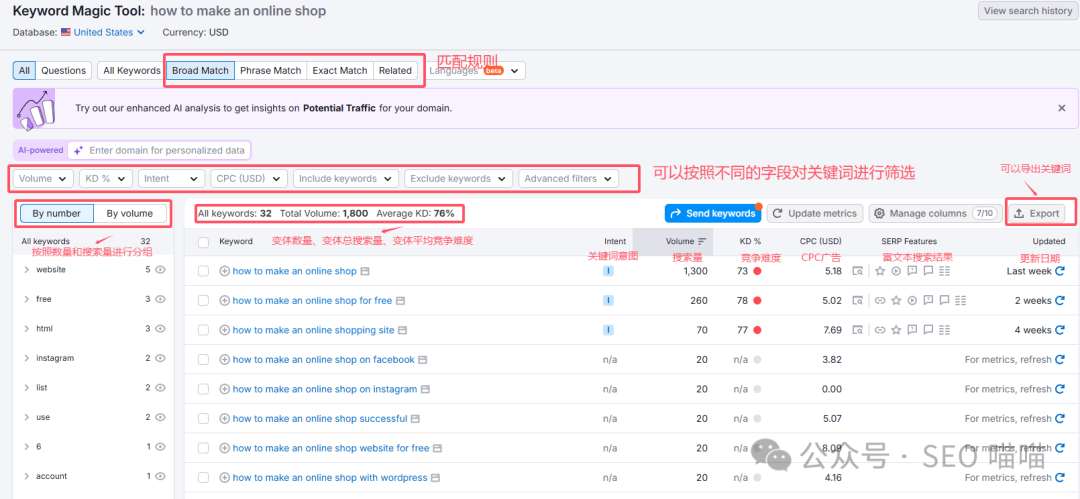This screenshot has width=1080, height=499.
Task: Select the Exact Match tab
Action: tap(340, 70)
